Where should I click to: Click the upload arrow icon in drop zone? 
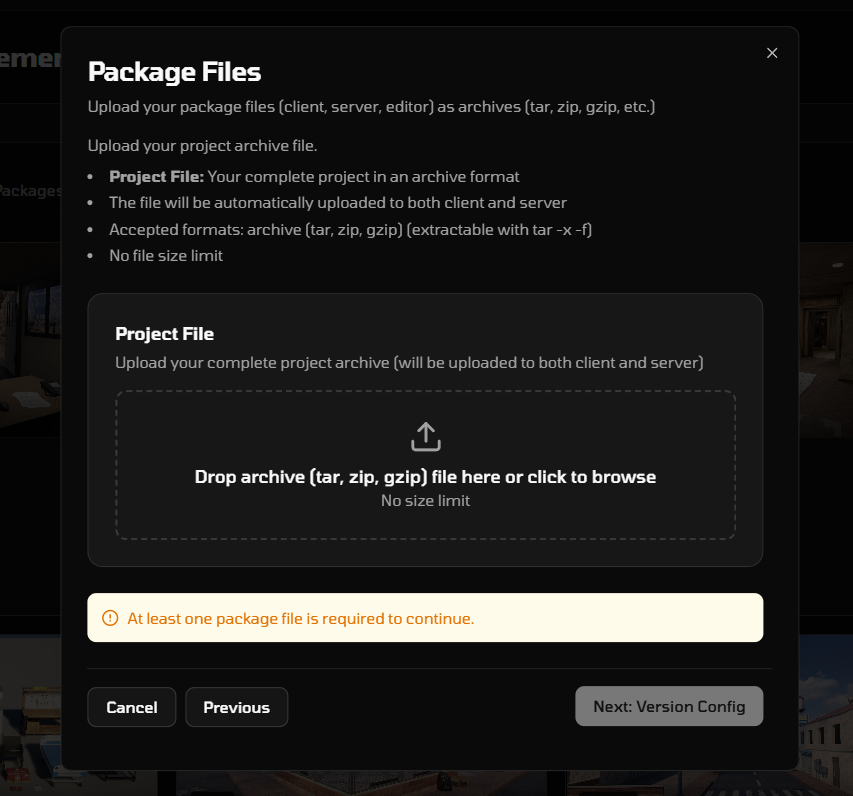coord(426,436)
